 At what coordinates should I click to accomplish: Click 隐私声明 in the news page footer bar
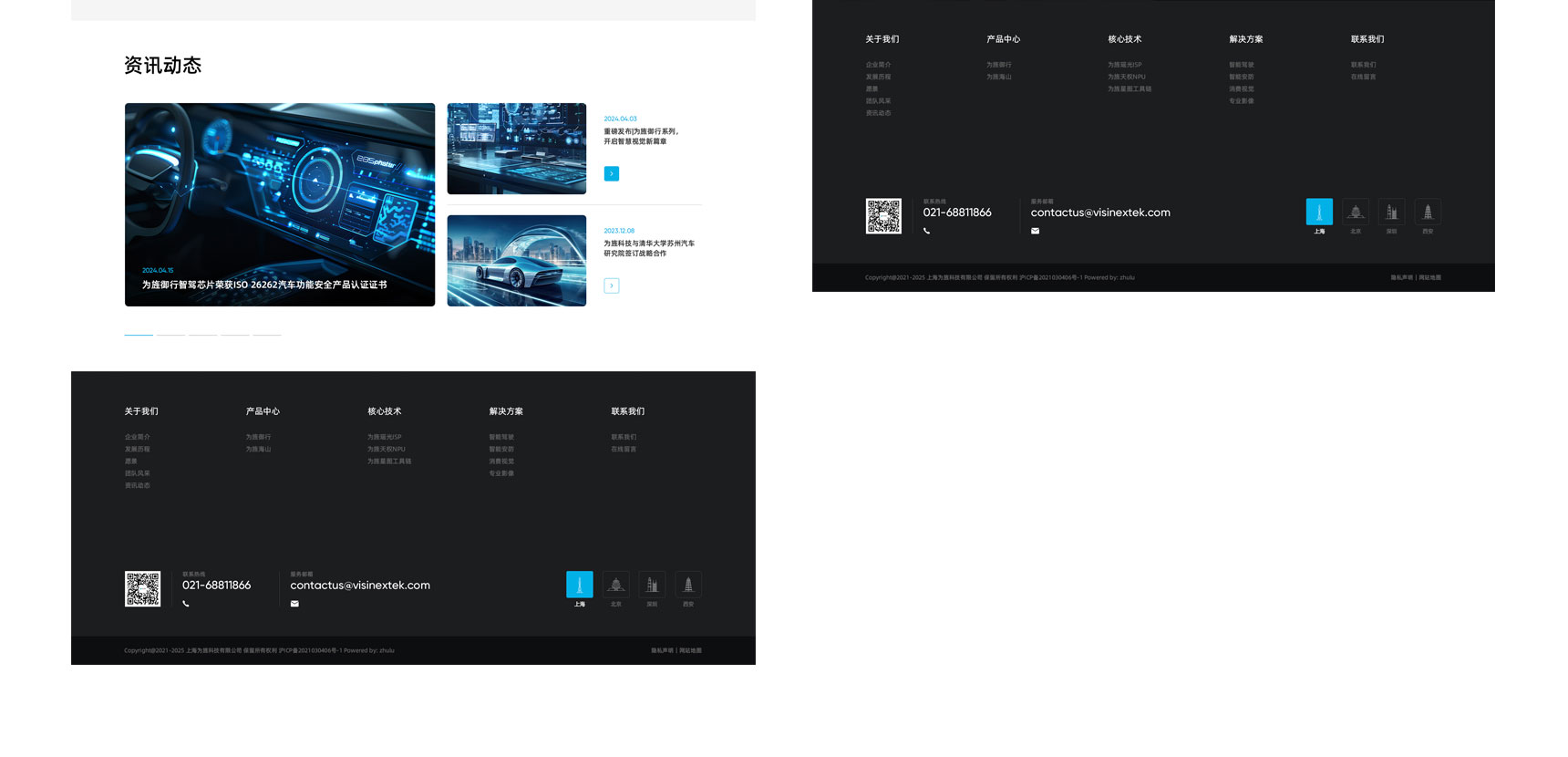click(663, 650)
